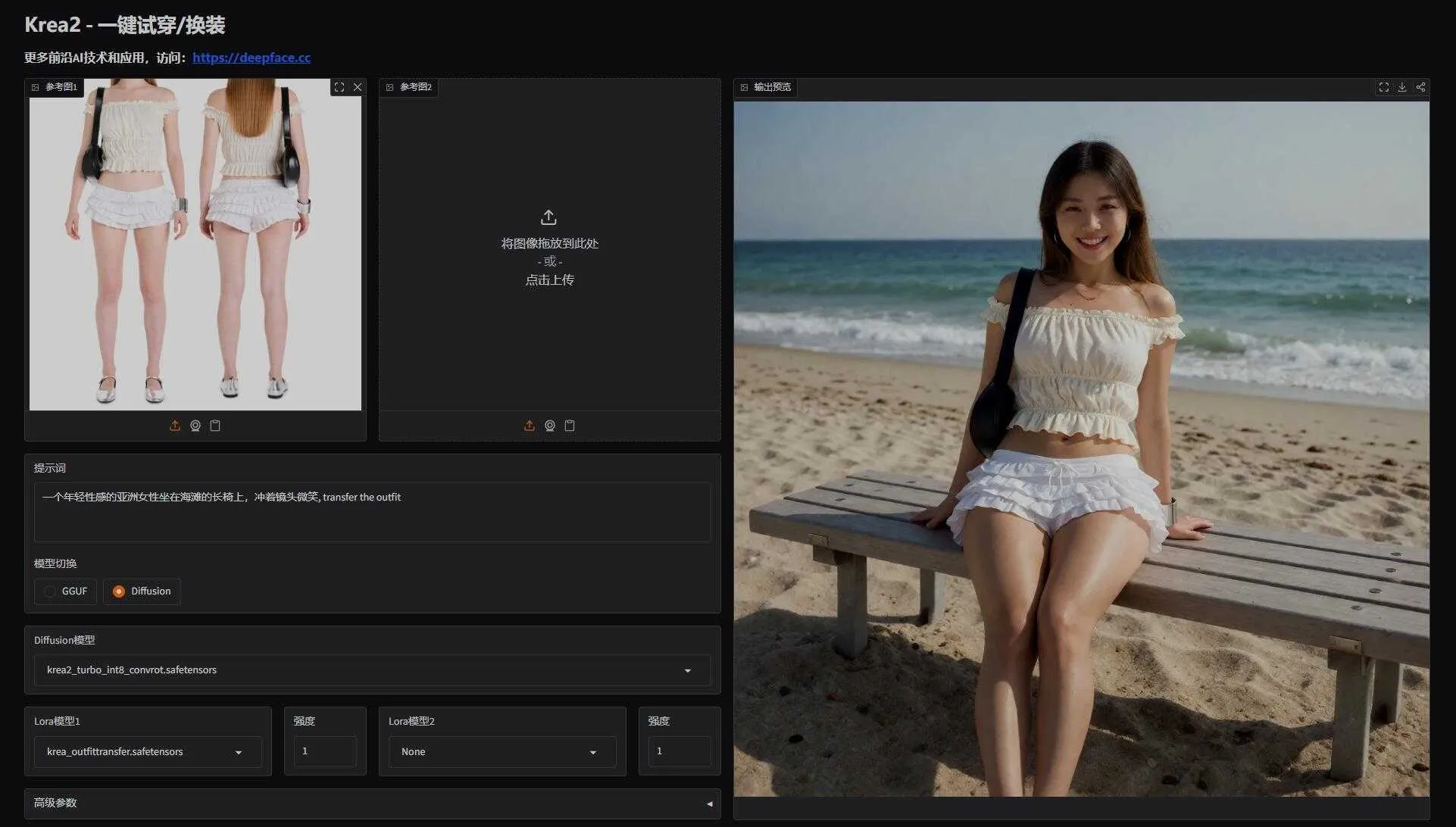Paste clipboard image into 参考图2
This screenshot has height=827, width=1456.
(570, 426)
